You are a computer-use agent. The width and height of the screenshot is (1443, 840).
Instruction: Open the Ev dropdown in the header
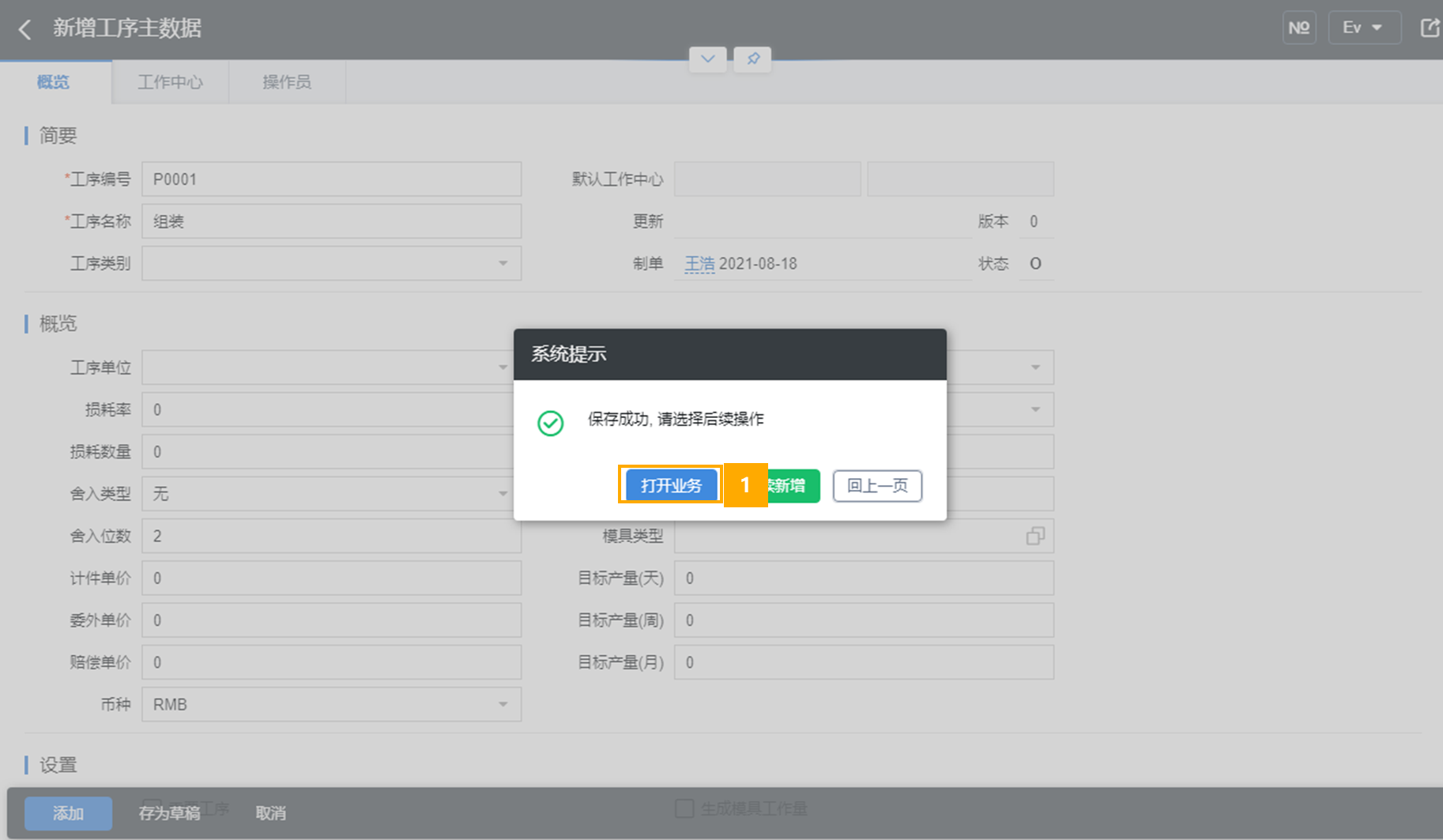(x=1365, y=28)
